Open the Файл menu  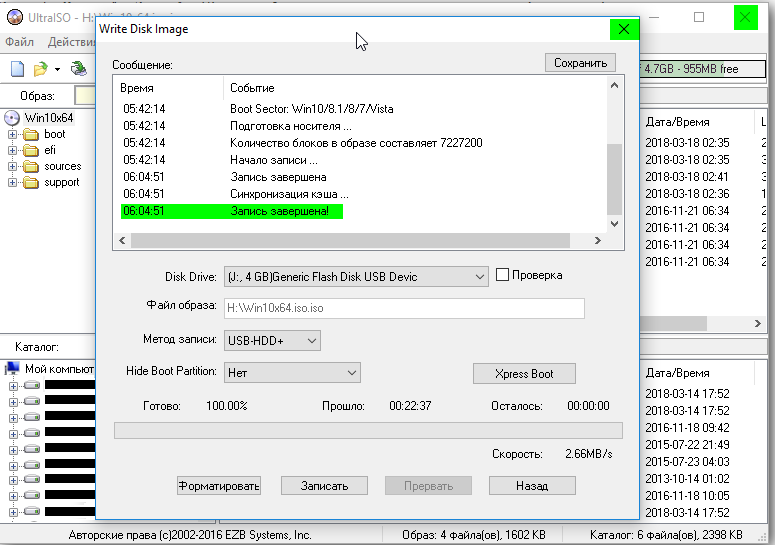pos(19,42)
